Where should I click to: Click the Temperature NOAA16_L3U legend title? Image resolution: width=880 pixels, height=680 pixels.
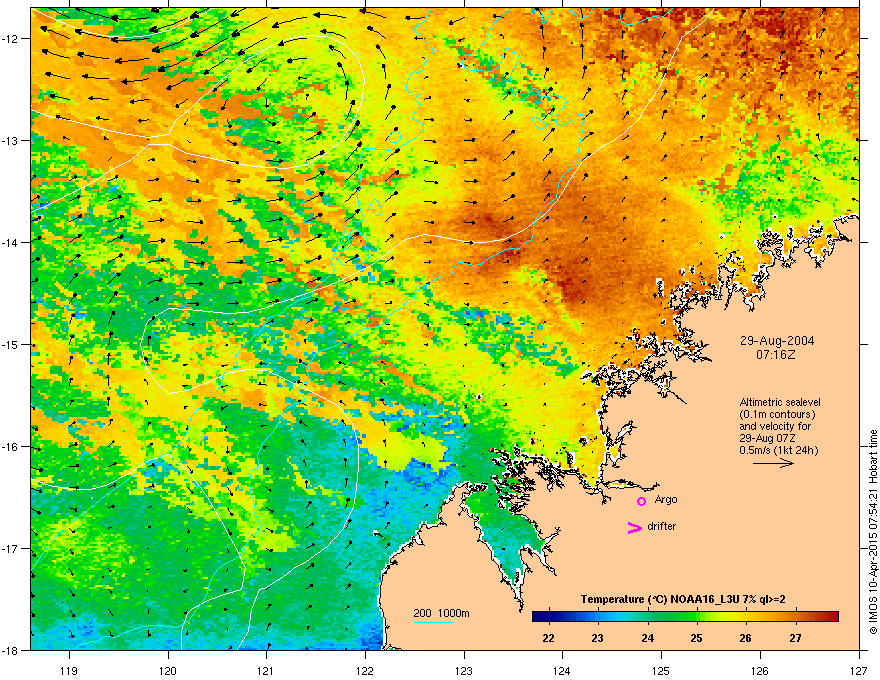click(683, 599)
